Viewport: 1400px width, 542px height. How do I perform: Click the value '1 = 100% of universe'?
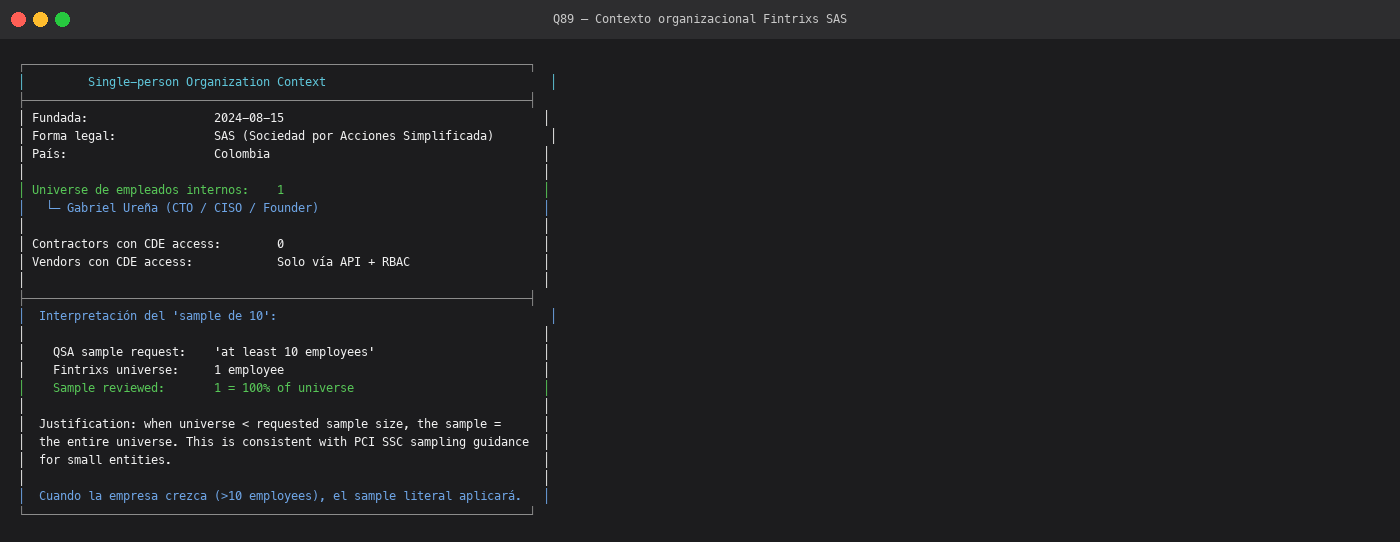[284, 388]
